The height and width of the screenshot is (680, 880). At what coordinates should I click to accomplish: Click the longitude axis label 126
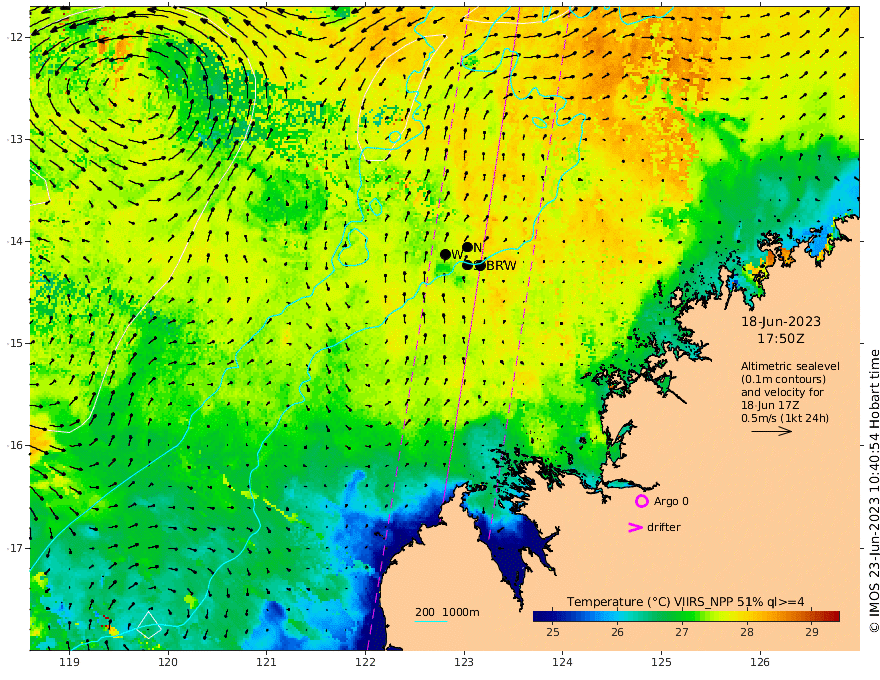pos(760,662)
